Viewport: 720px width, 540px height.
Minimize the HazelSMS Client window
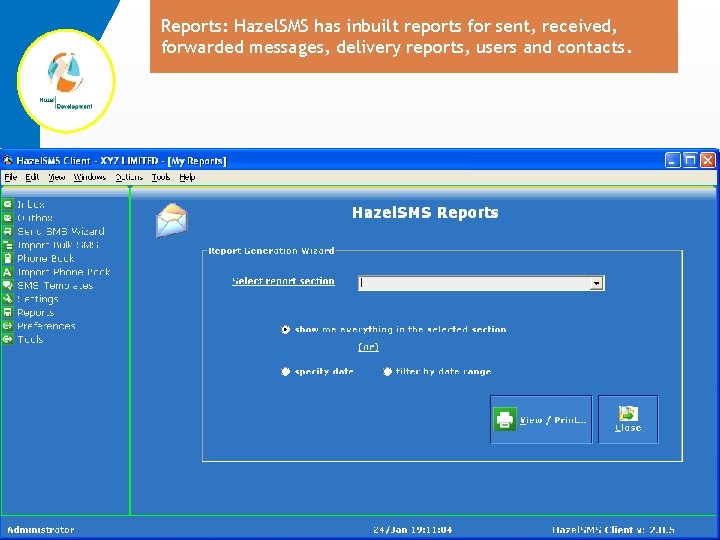click(672, 160)
